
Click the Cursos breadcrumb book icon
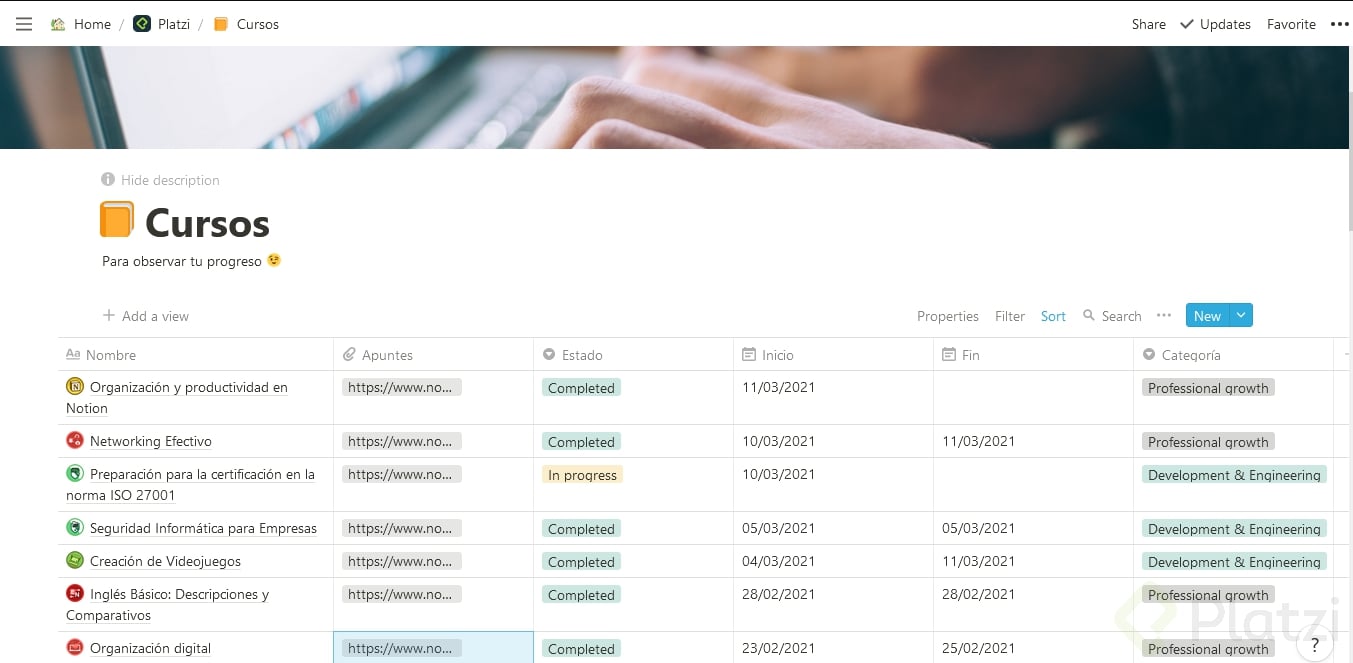click(x=221, y=24)
